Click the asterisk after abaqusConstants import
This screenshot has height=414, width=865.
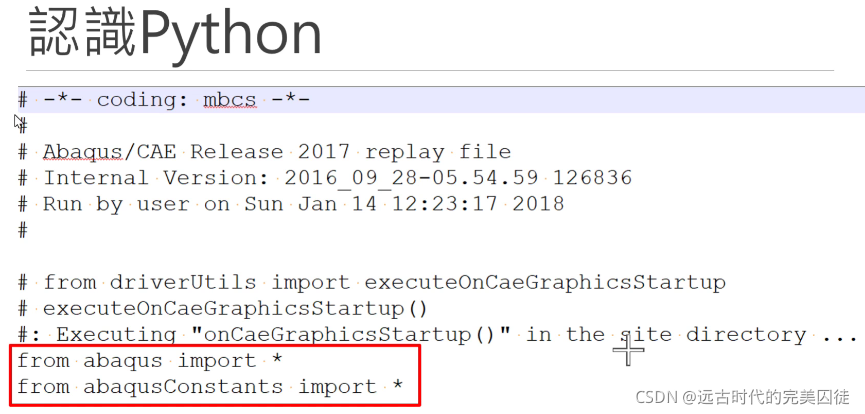pyautogui.click(x=398, y=386)
